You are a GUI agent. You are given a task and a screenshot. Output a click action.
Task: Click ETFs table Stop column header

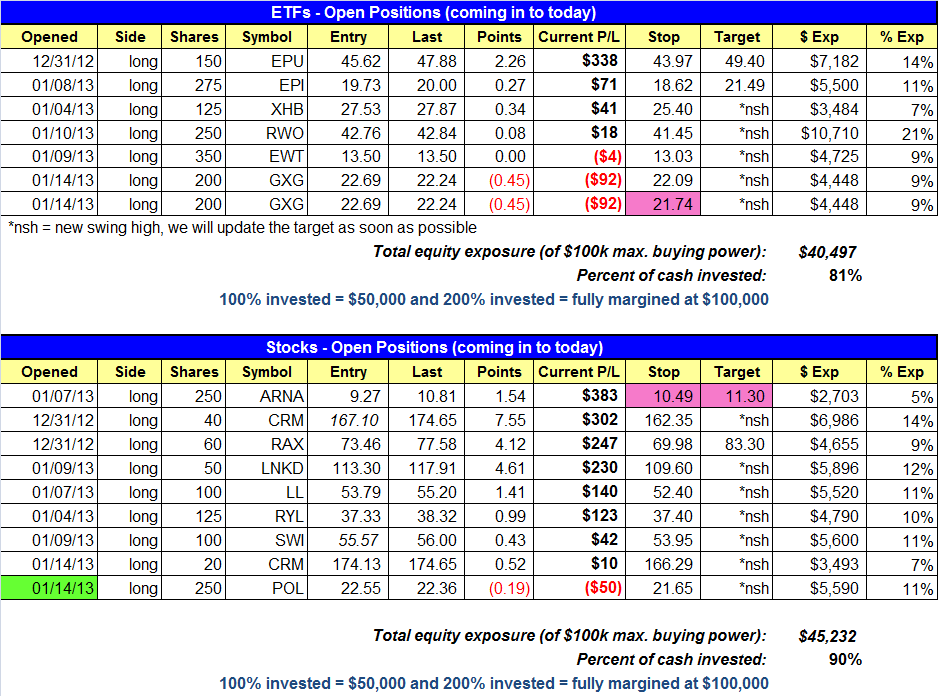[663, 37]
